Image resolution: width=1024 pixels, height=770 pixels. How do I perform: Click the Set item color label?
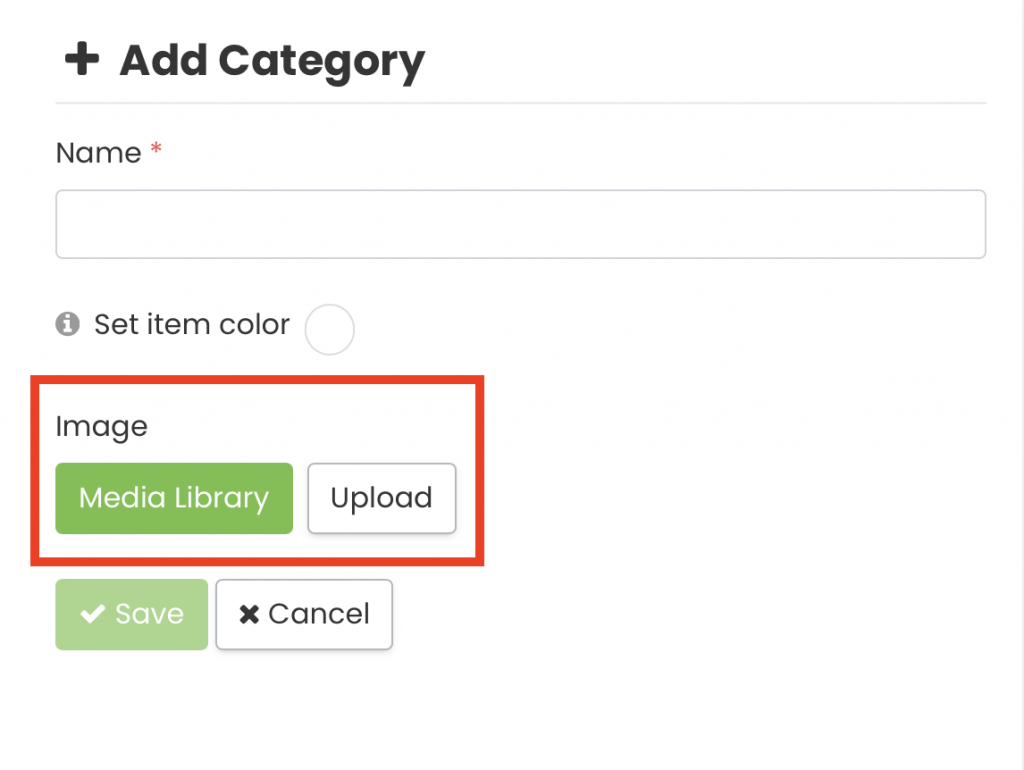[x=192, y=325]
